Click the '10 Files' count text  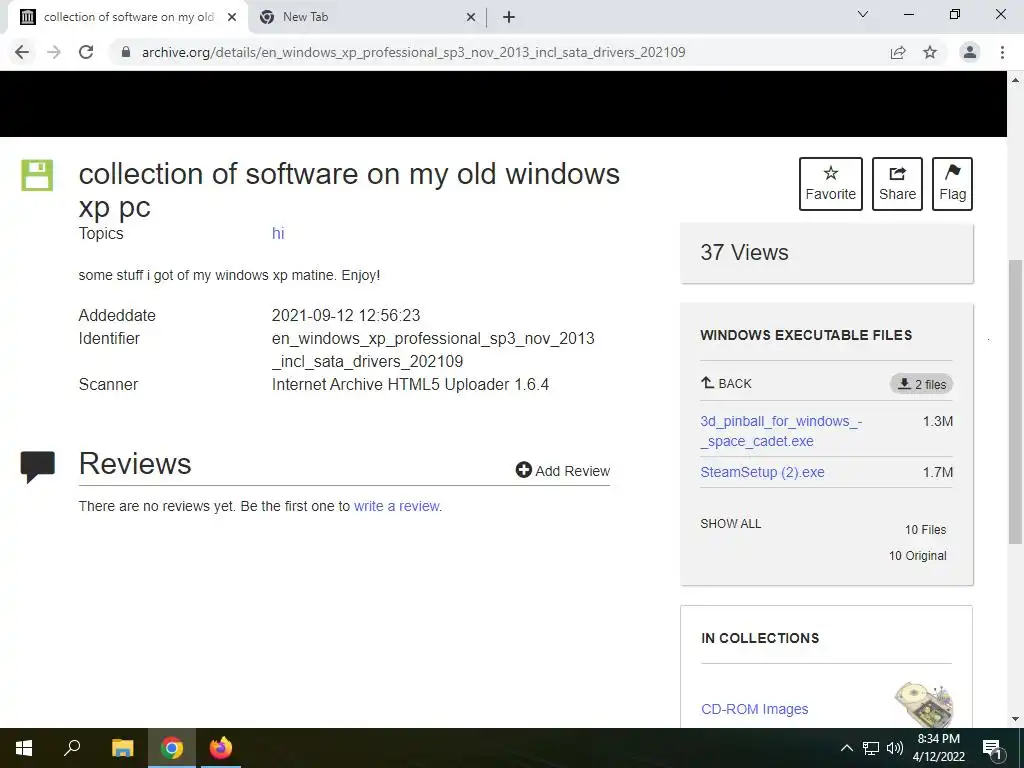[925, 530]
